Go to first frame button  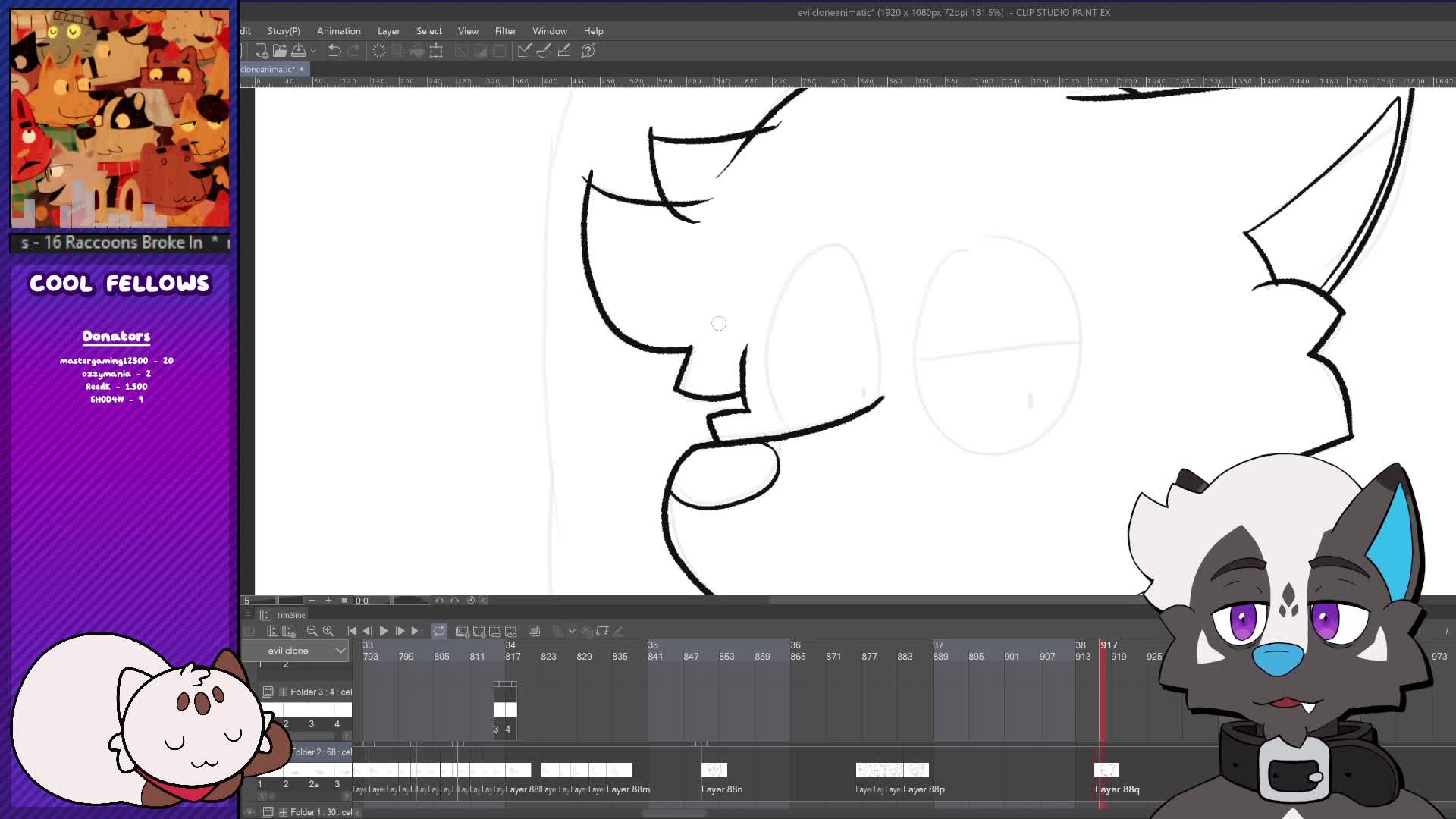click(x=352, y=631)
